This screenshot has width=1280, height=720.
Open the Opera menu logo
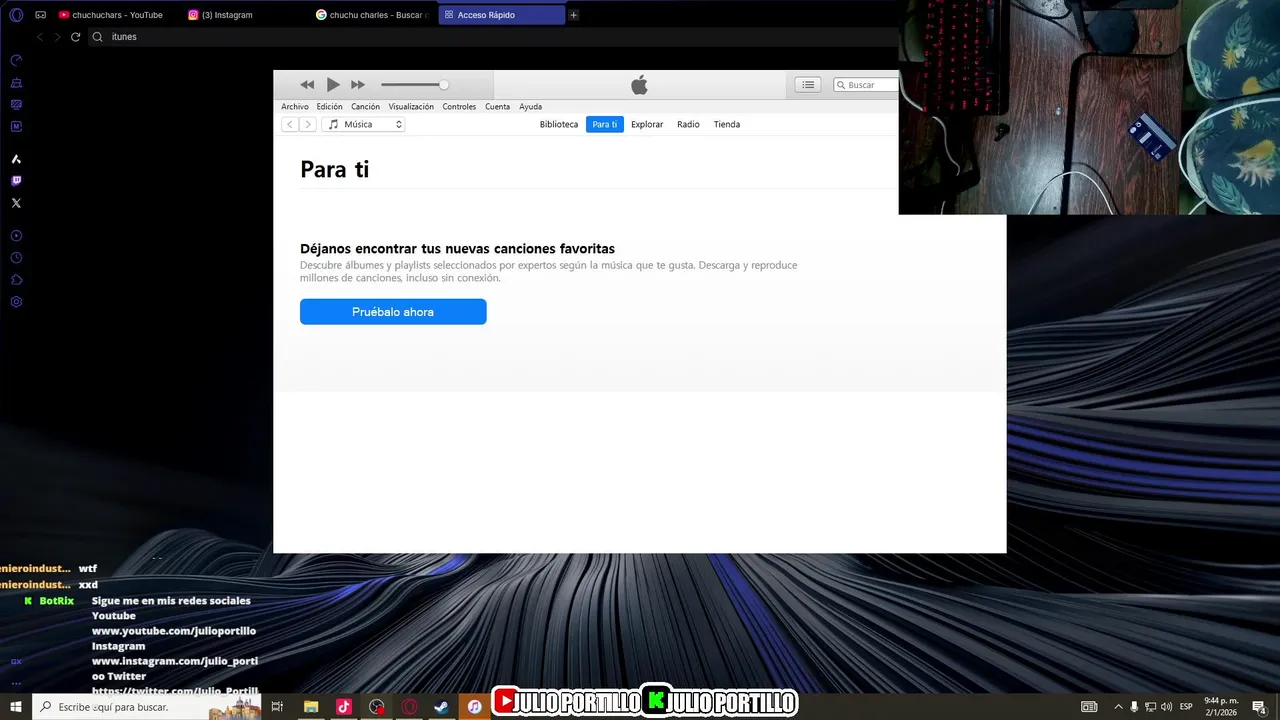(x=16, y=15)
